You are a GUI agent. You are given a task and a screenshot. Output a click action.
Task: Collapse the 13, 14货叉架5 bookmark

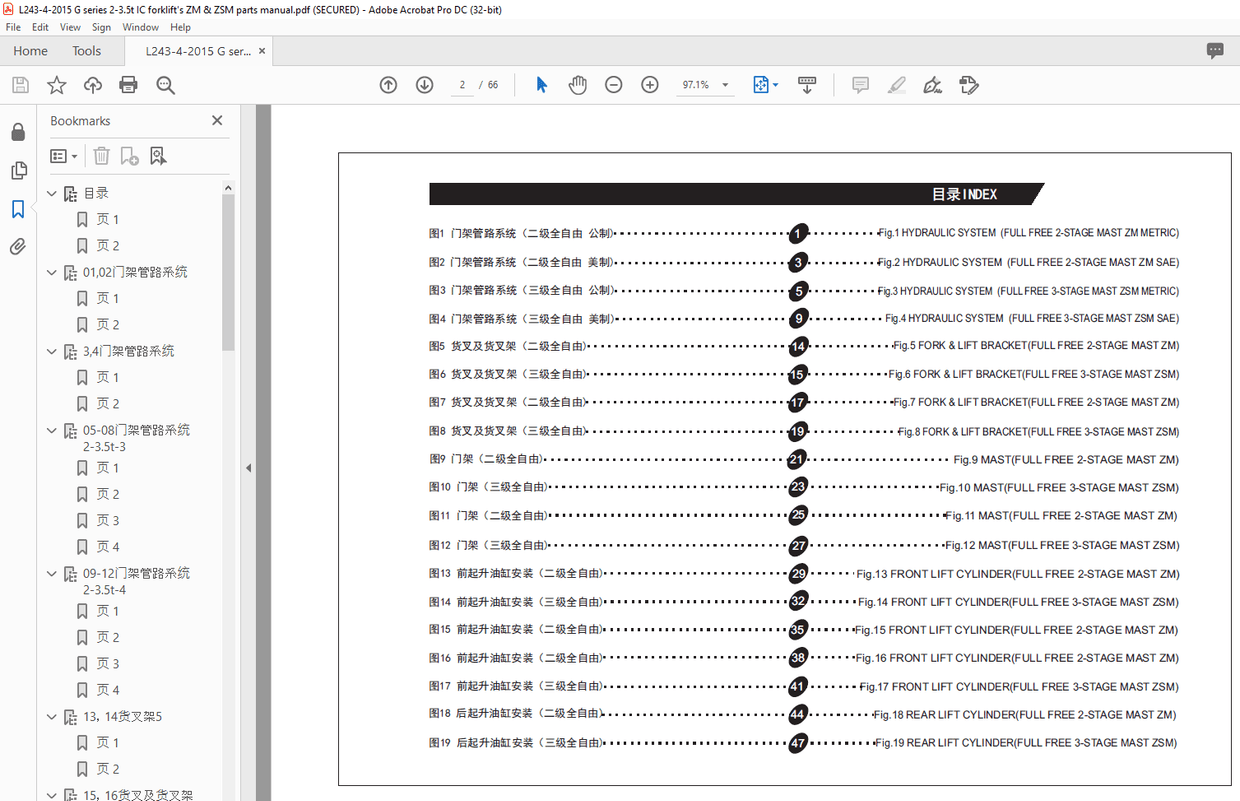click(53, 717)
